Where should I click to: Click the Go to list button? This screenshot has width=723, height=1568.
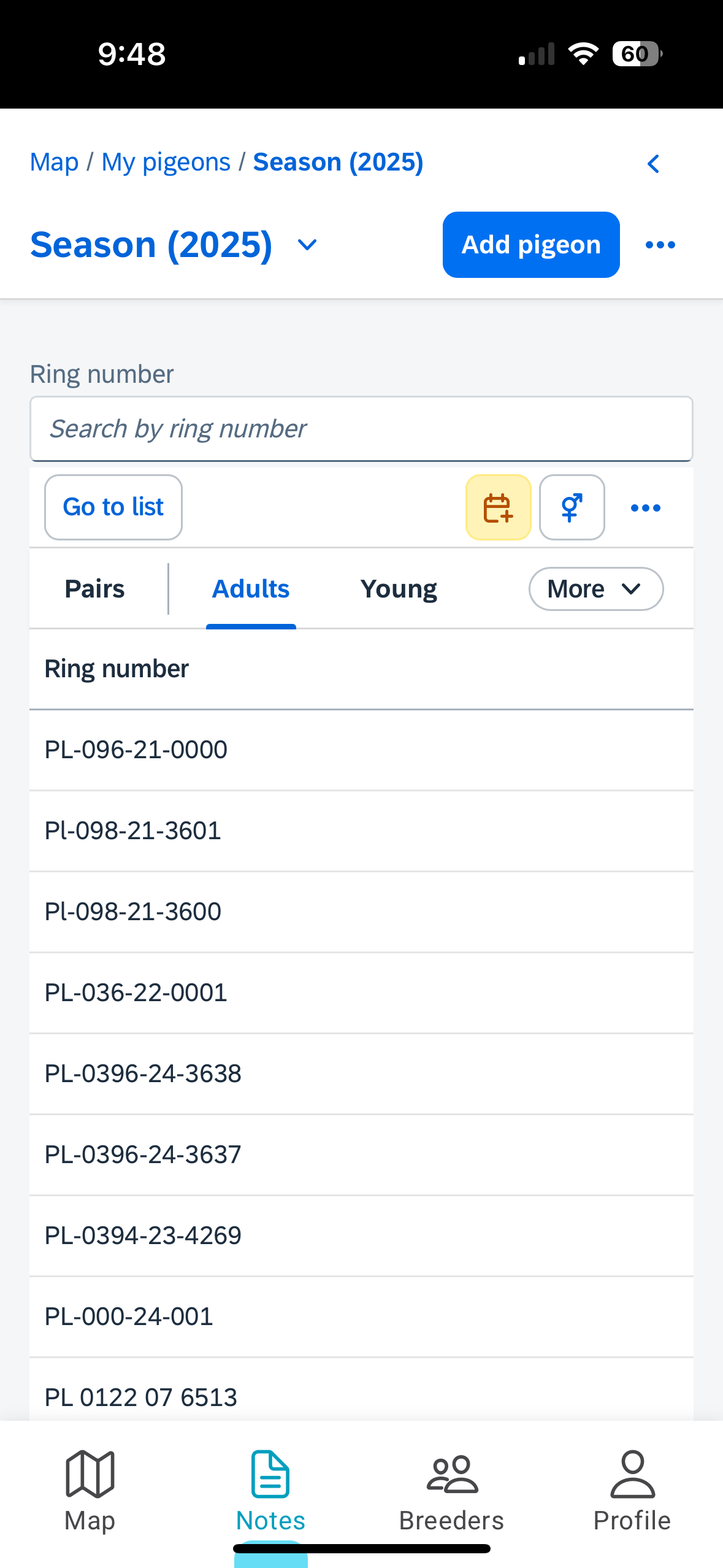(113, 507)
